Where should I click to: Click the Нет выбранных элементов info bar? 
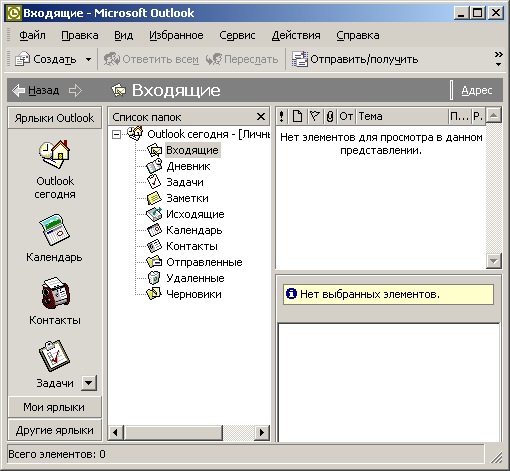pyautogui.click(x=388, y=294)
